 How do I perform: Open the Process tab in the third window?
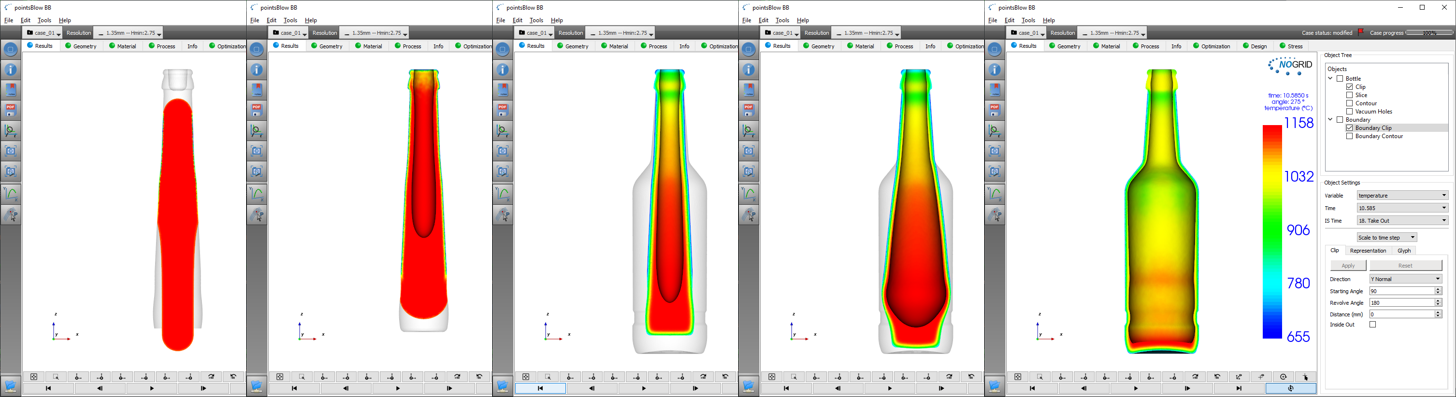tap(653, 46)
